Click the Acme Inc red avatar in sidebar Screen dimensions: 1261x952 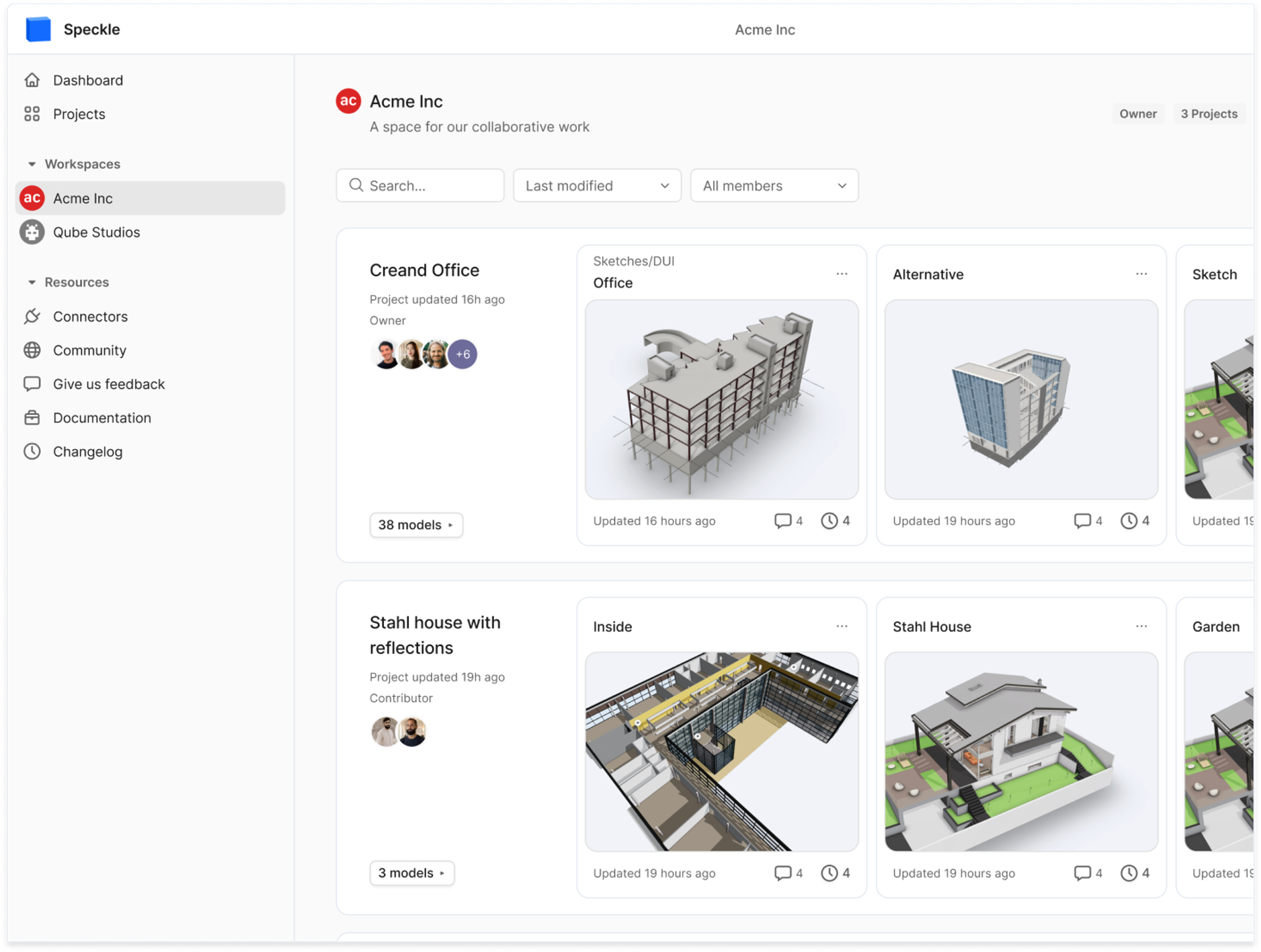tap(32, 199)
